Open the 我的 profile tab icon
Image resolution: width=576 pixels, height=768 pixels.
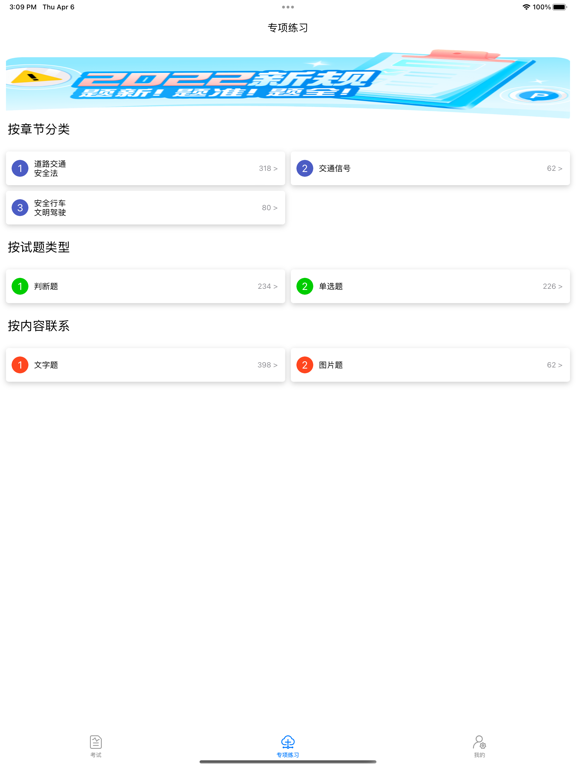coord(480,742)
